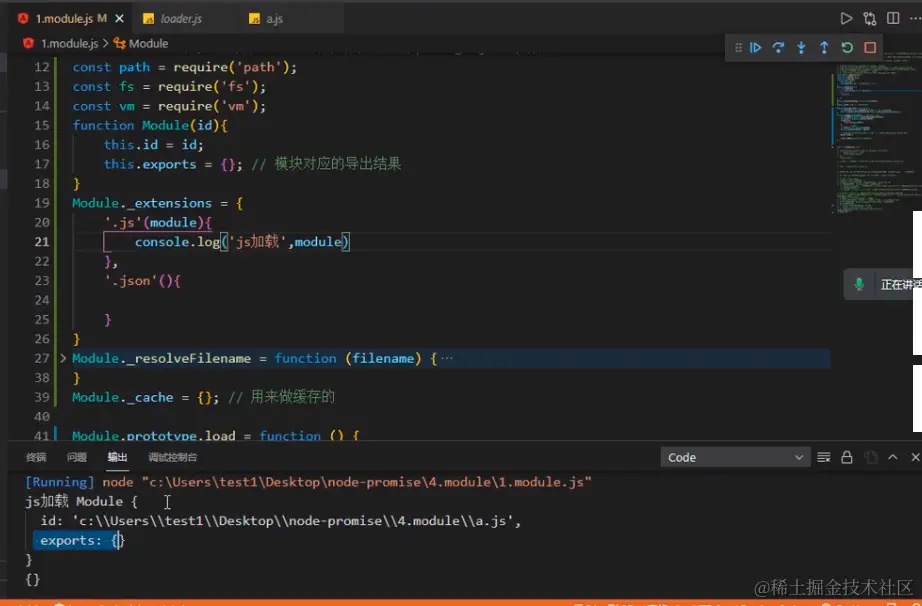Open the source control changes icon
The image size is (922, 606).
click(870, 19)
